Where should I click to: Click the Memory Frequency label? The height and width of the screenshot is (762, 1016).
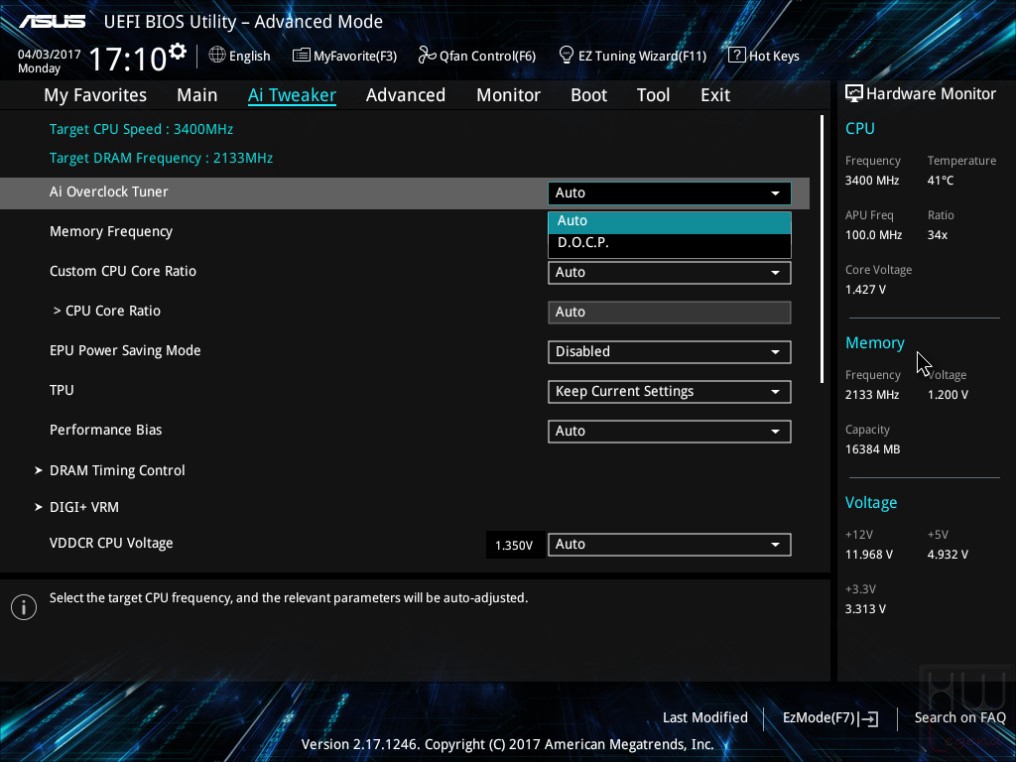pyautogui.click(x=111, y=232)
